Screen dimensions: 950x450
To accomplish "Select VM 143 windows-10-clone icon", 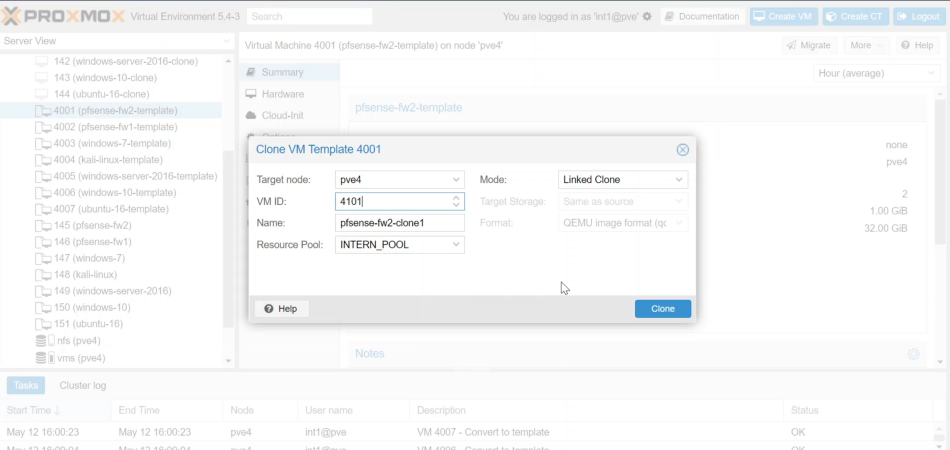I will tap(41, 78).
